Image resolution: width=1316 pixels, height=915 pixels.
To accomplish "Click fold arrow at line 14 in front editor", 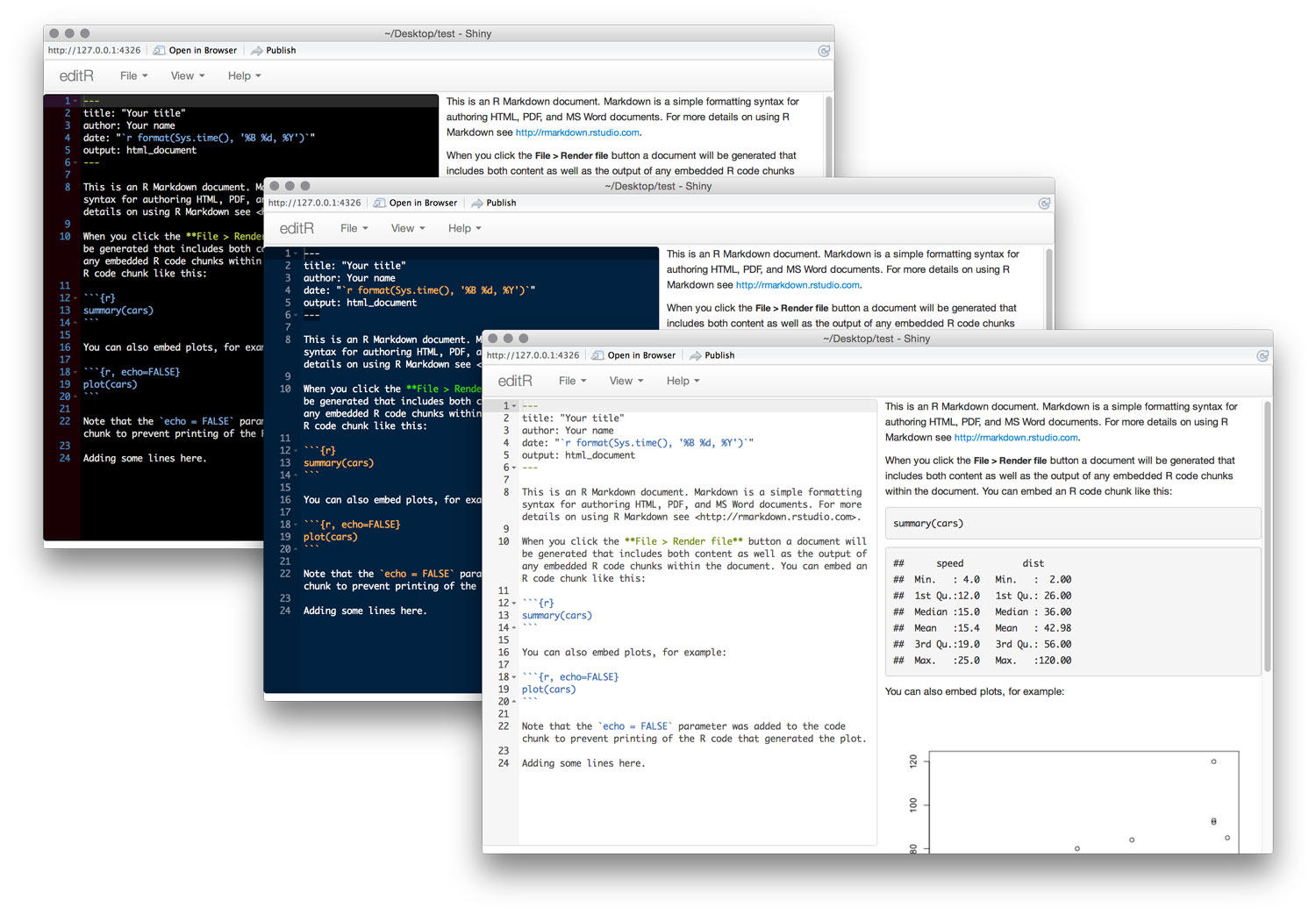I will click(514, 628).
